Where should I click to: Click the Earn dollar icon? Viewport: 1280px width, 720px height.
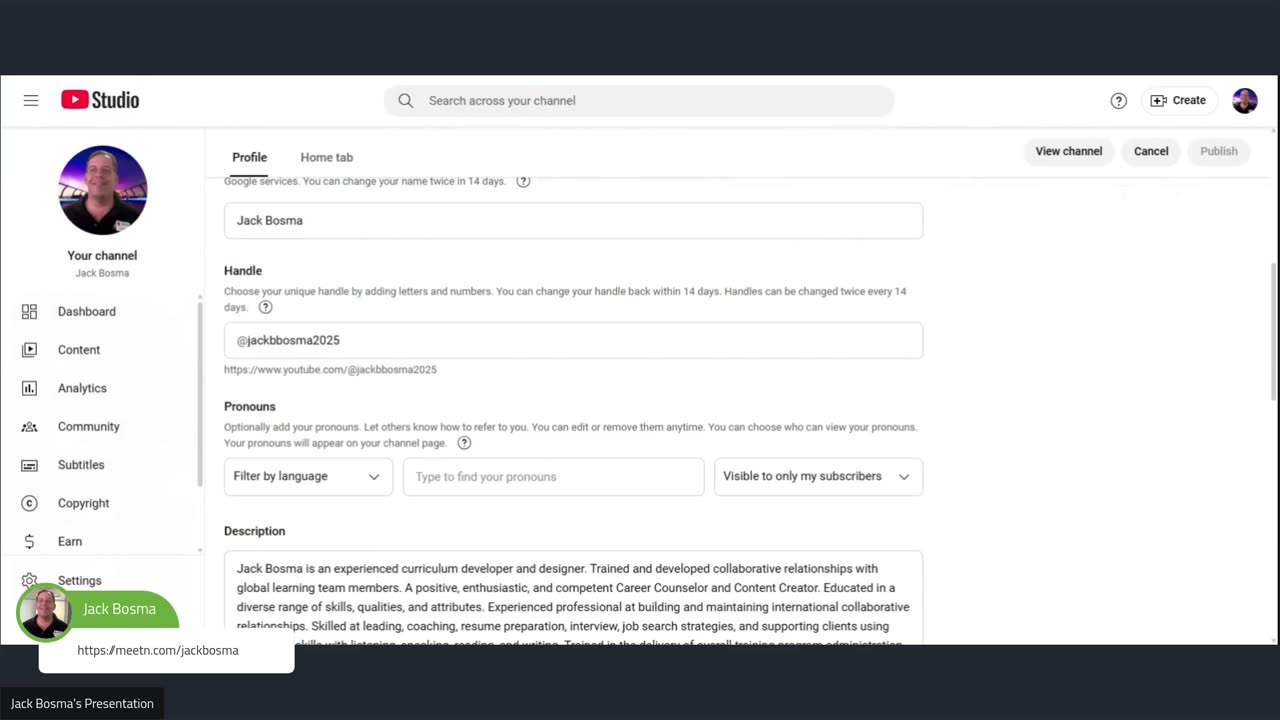click(29, 541)
